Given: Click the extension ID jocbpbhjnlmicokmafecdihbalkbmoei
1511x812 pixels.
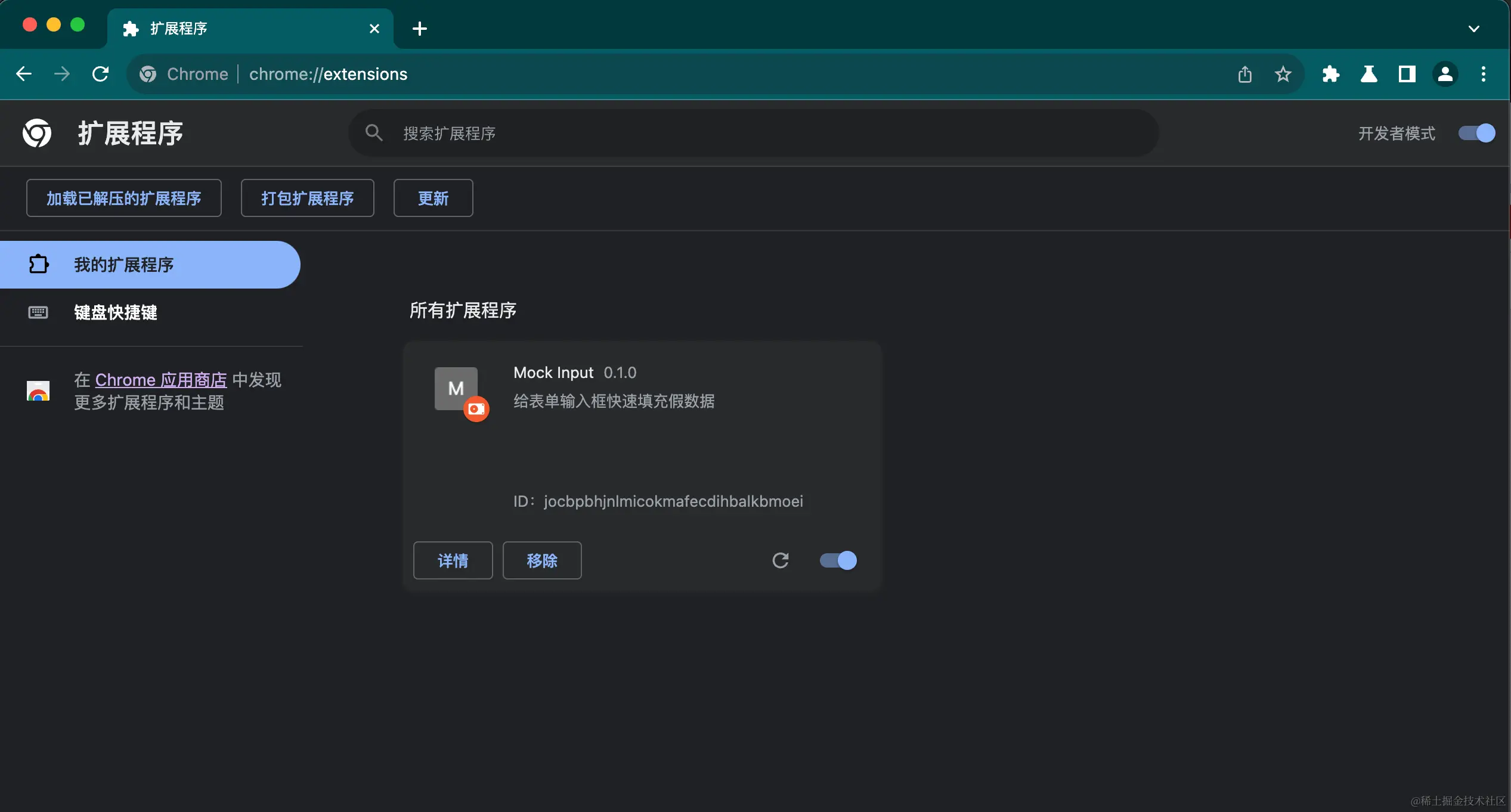Looking at the screenshot, I should 673,501.
